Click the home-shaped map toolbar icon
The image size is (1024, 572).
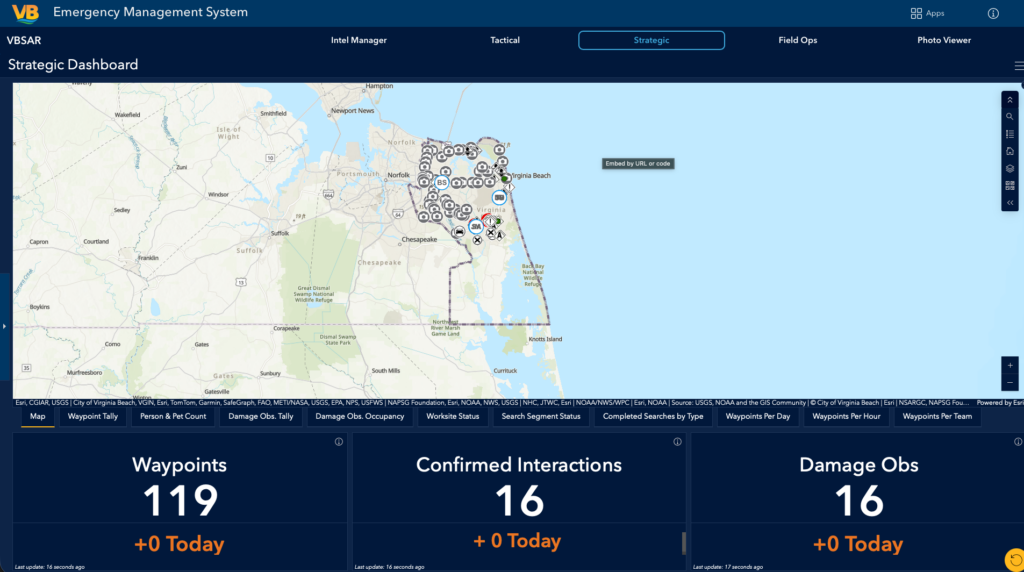[1010, 151]
